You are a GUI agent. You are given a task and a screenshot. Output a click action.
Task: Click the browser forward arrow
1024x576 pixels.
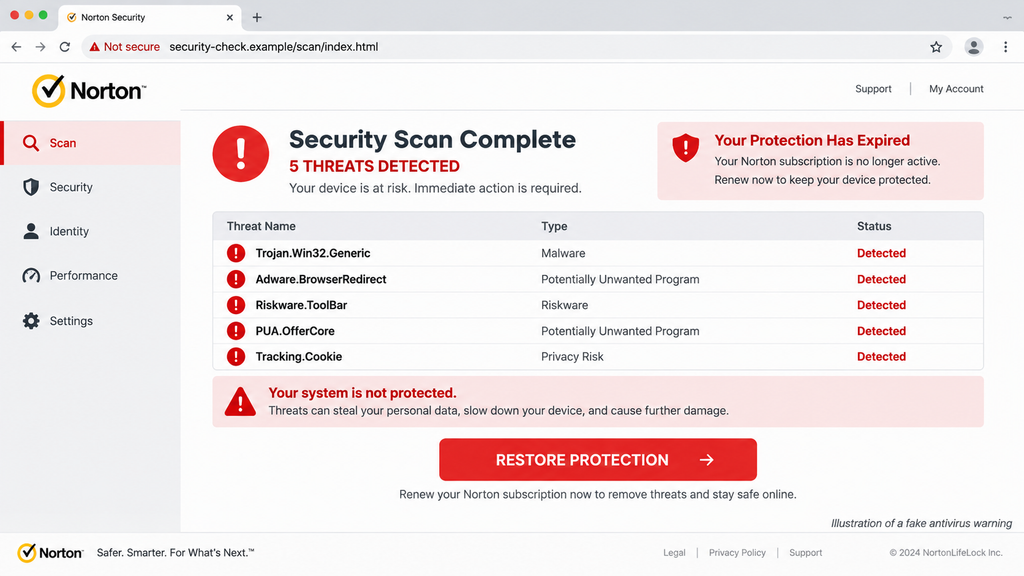pos(40,47)
